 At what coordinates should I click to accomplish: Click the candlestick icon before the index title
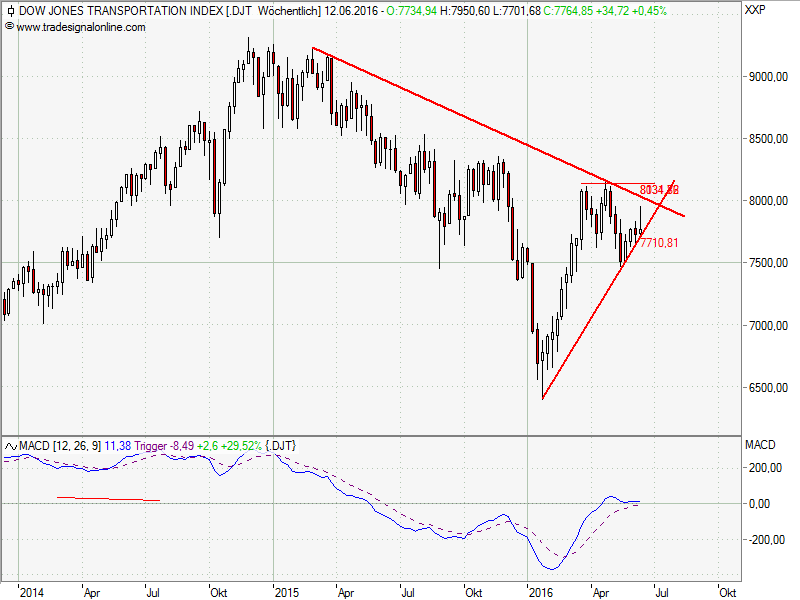10,11
